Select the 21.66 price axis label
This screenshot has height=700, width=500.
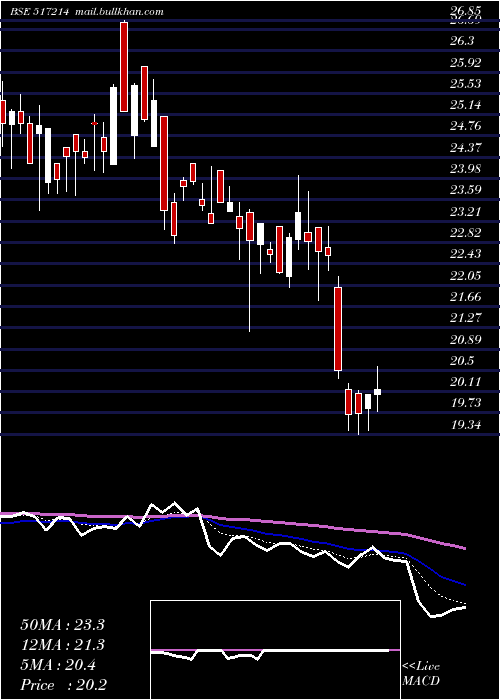coord(465,296)
